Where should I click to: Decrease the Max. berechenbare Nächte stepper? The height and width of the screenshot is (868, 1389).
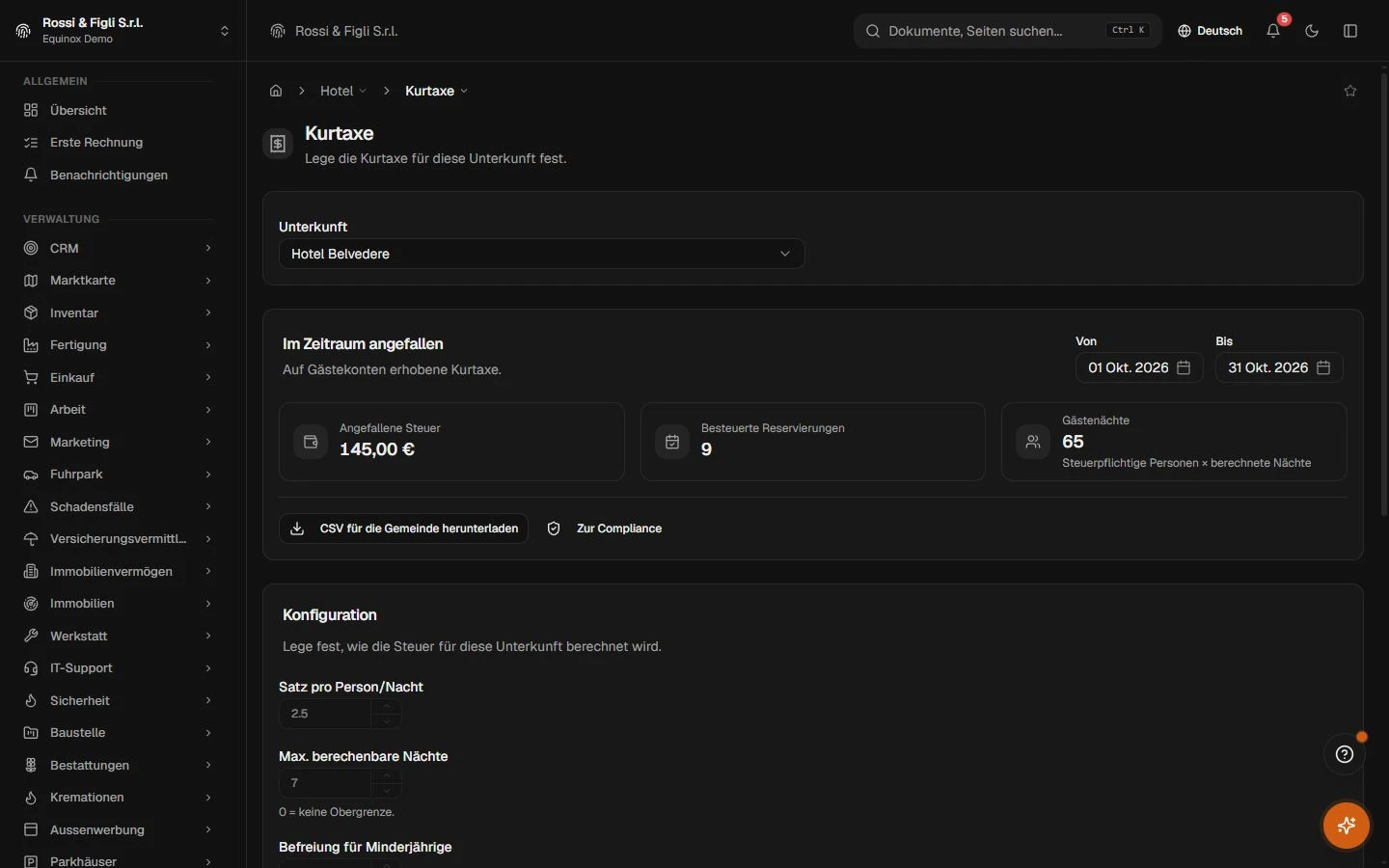point(387,791)
